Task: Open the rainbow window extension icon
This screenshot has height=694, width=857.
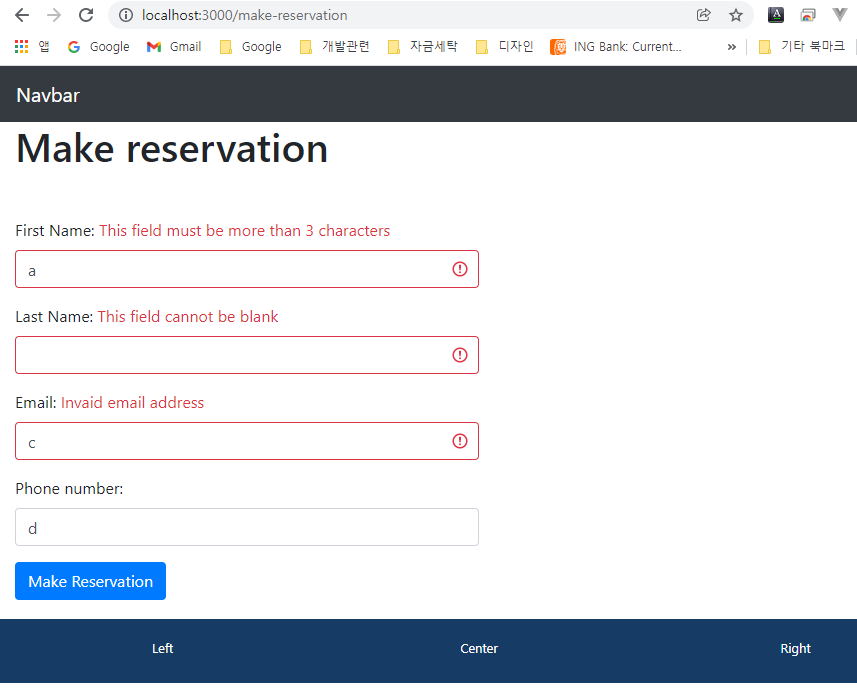Action: [808, 15]
